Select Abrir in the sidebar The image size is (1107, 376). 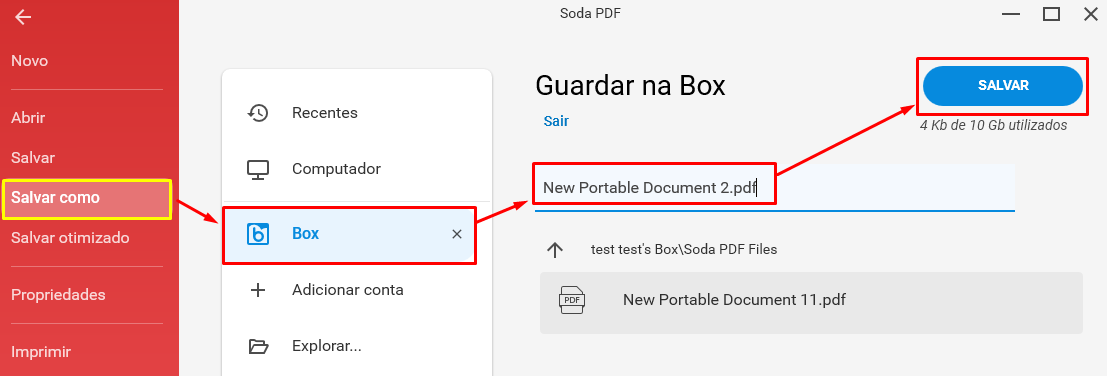[x=28, y=118]
